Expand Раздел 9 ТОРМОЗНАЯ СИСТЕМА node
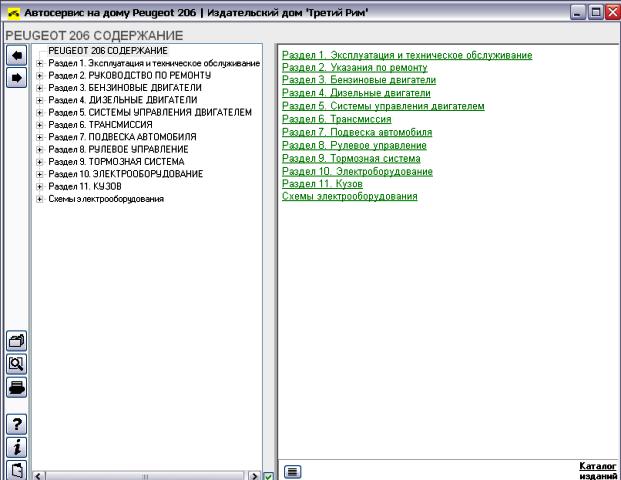 click(x=40, y=162)
